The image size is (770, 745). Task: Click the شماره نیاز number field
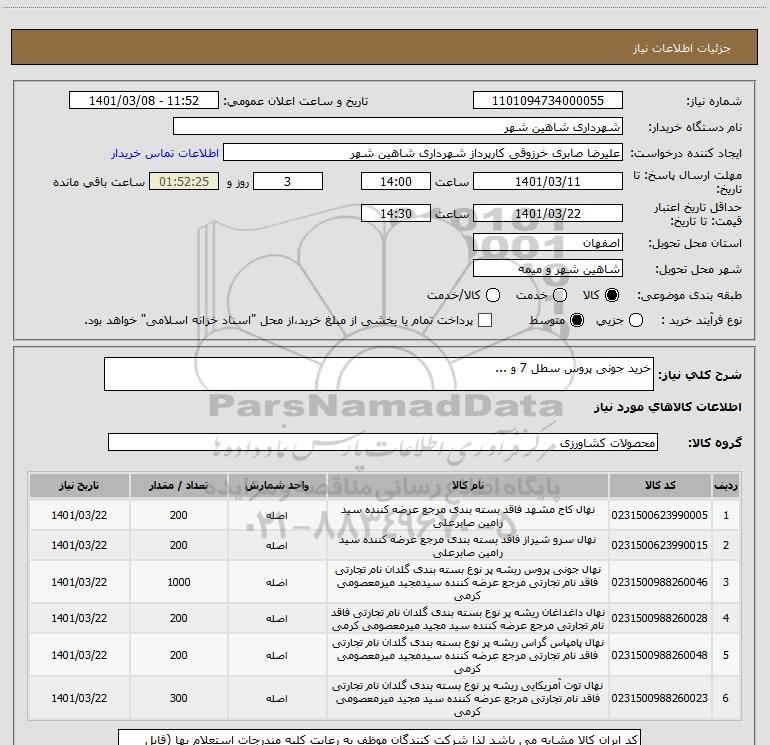548,101
